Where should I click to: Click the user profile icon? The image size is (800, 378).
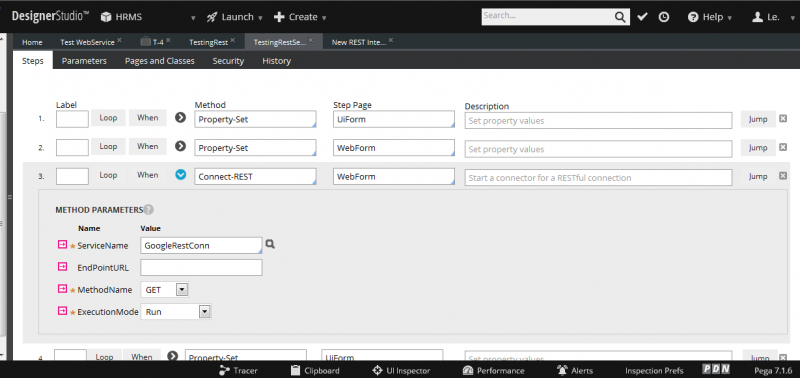coord(757,17)
